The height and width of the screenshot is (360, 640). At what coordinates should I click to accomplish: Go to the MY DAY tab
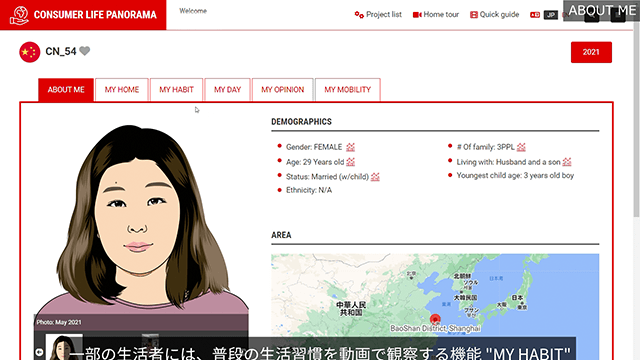point(227,90)
